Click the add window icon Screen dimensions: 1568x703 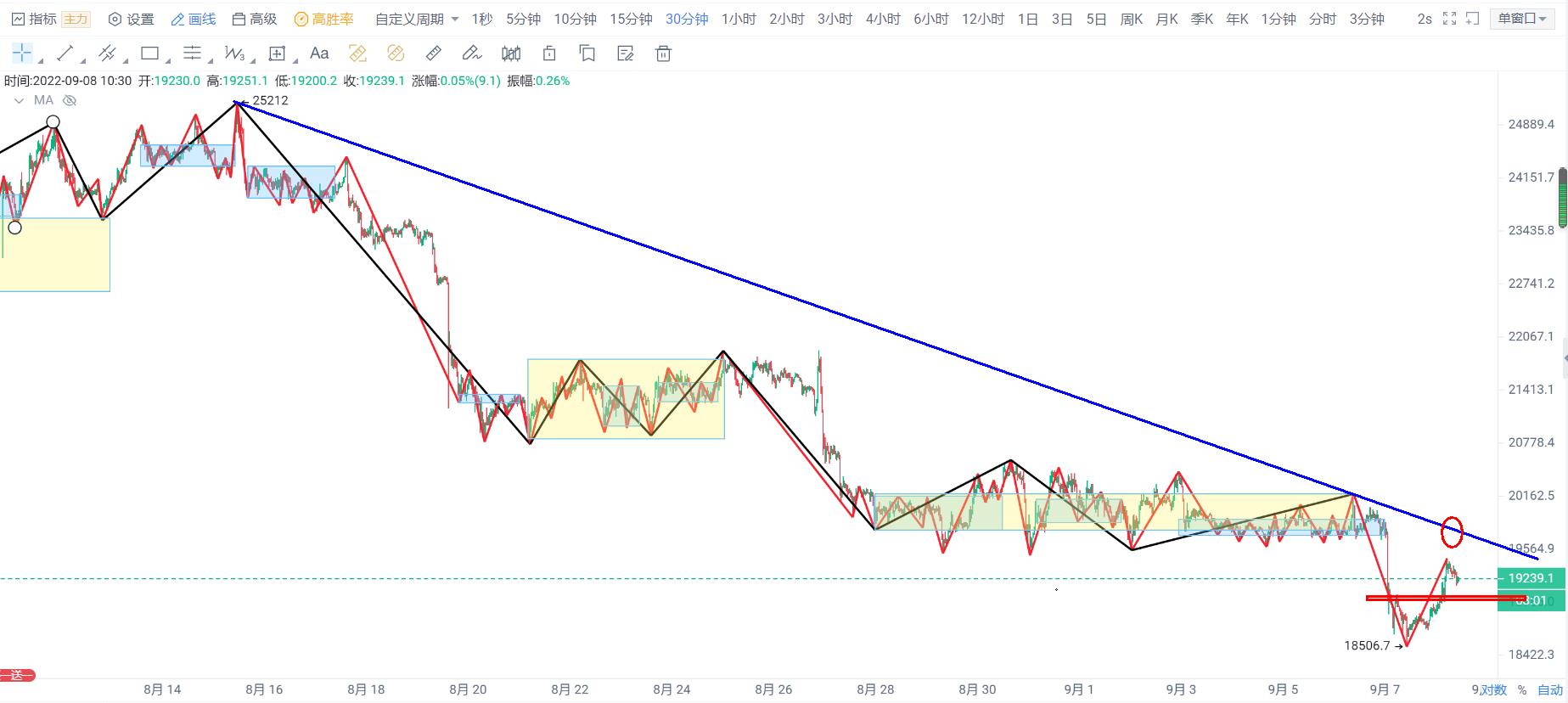coord(1473,19)
